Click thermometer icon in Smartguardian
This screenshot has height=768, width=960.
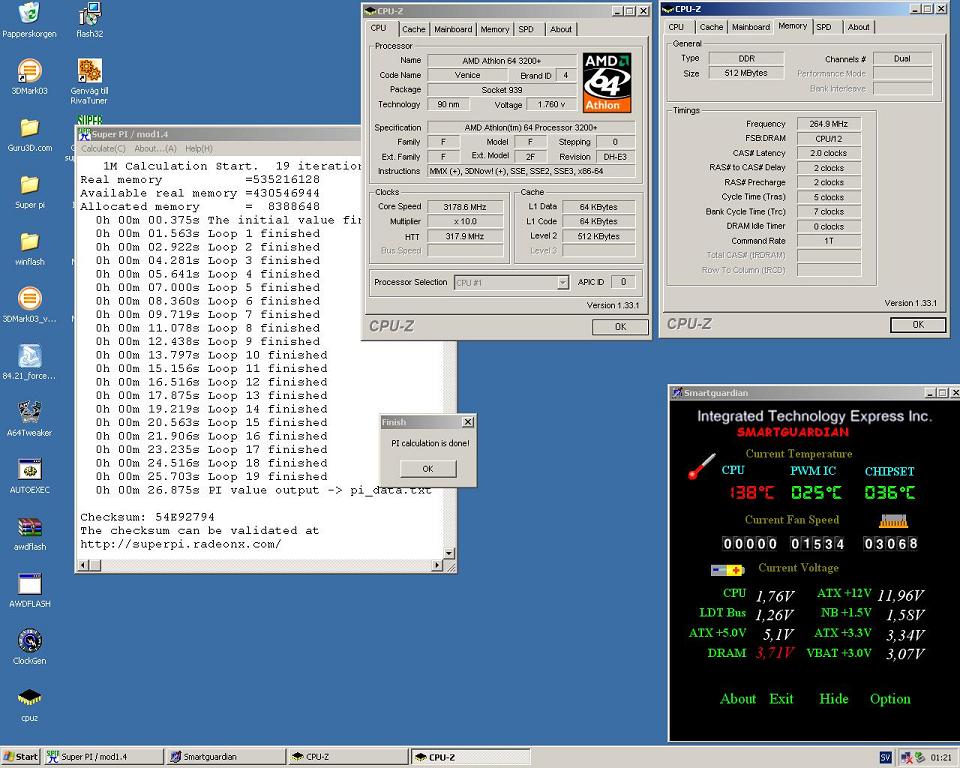pyautogui.click(x=701, y=467)
